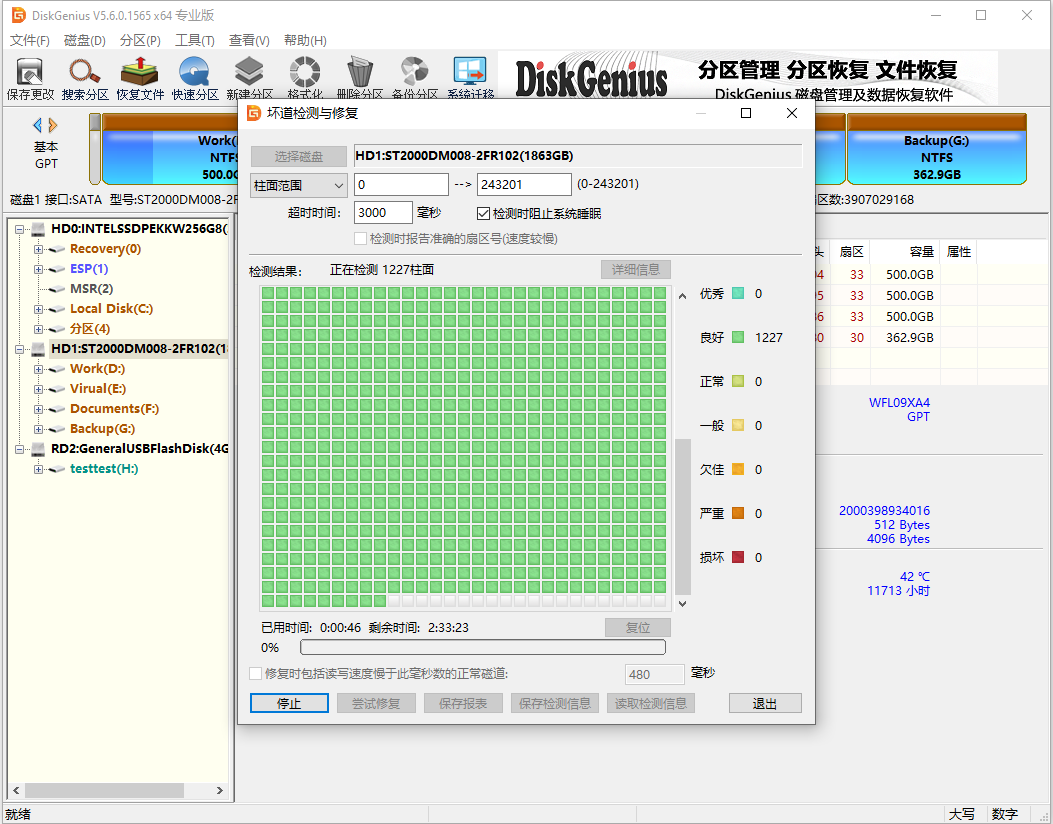
Task: Click scroll-down arrow of the detection grid
Action: coord(682,604)
